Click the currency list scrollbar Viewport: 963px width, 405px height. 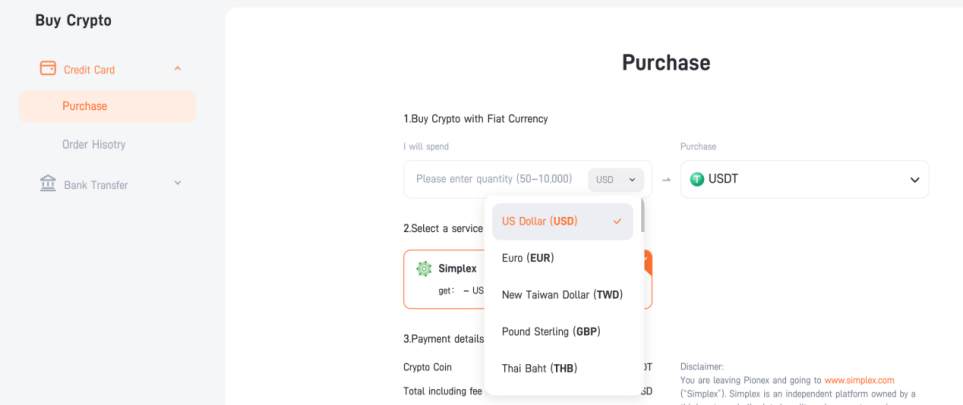pyautogui.click(x=642, y=215)
